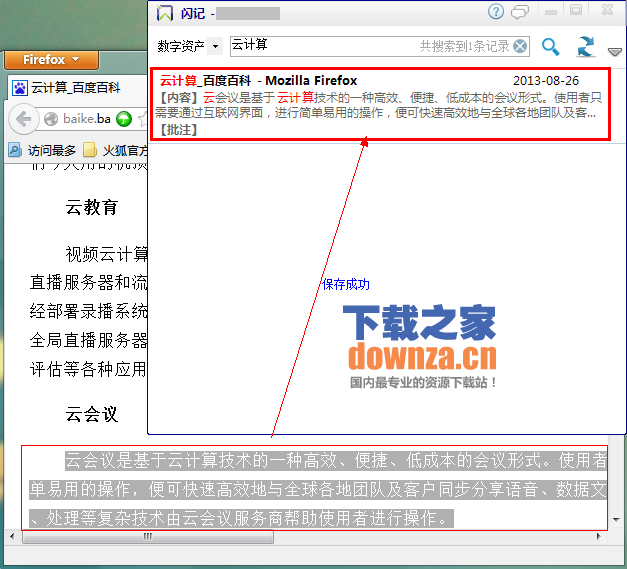Click the right arrow of horizontal scrollbar
The height and width of the screenshot is (569, 627).
(x=599, y=537)
